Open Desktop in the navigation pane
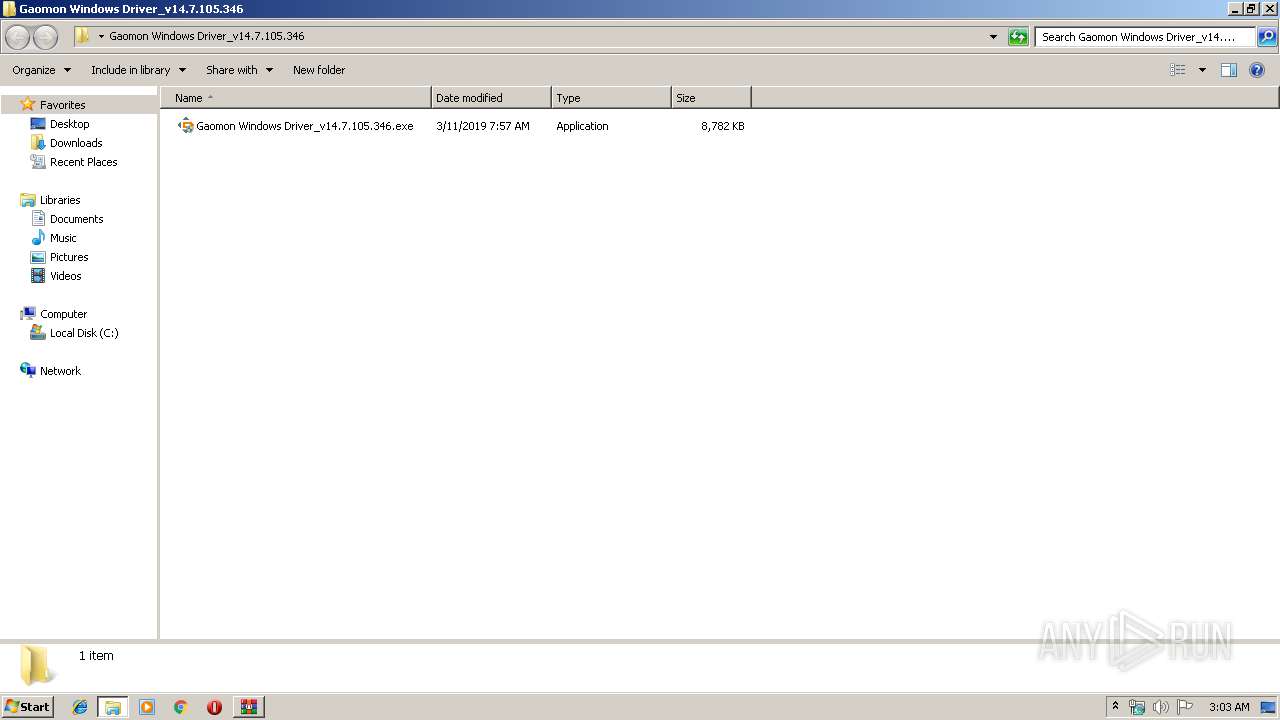Image resolution: width=1280 pixels, height=720 pixels. [69, 124]
